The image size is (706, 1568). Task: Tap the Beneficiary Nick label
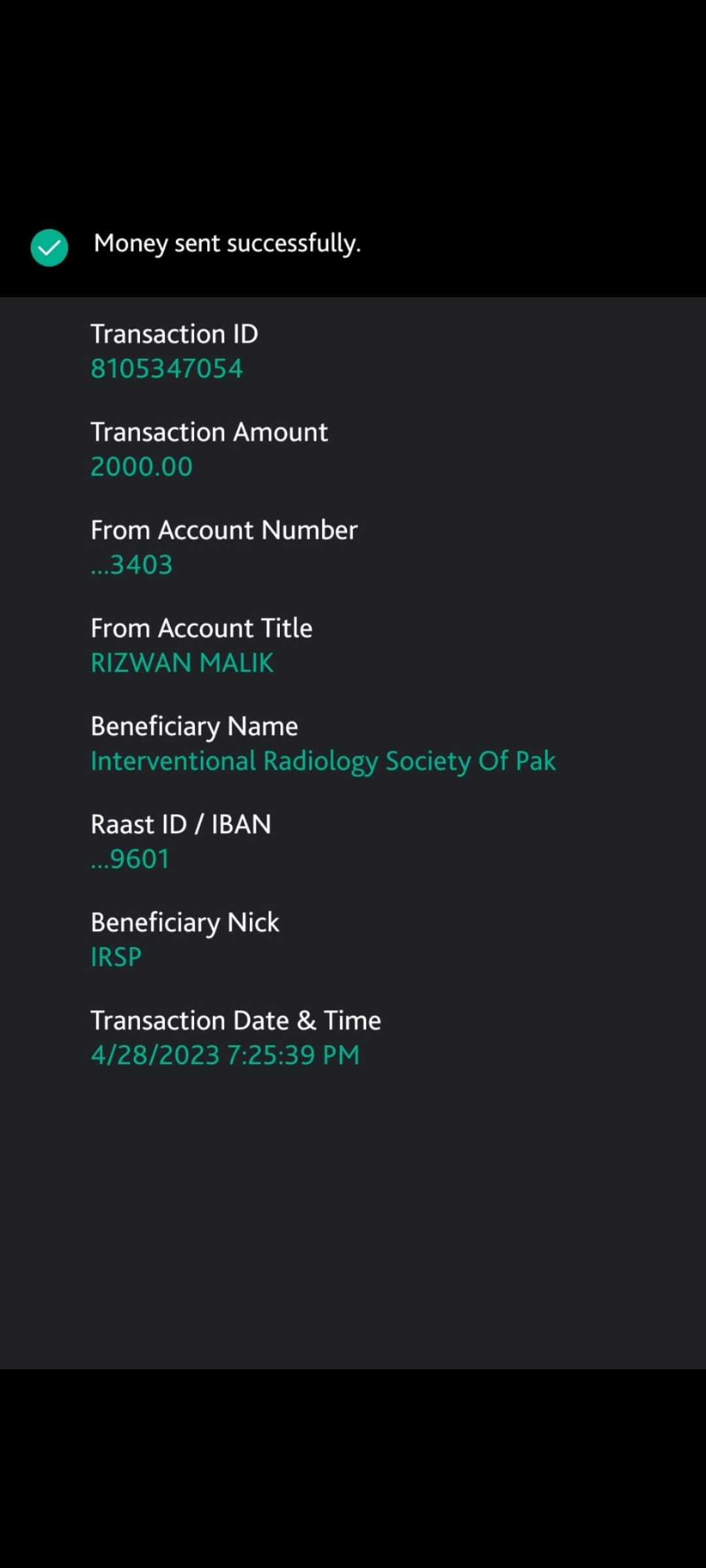point(185,922)
